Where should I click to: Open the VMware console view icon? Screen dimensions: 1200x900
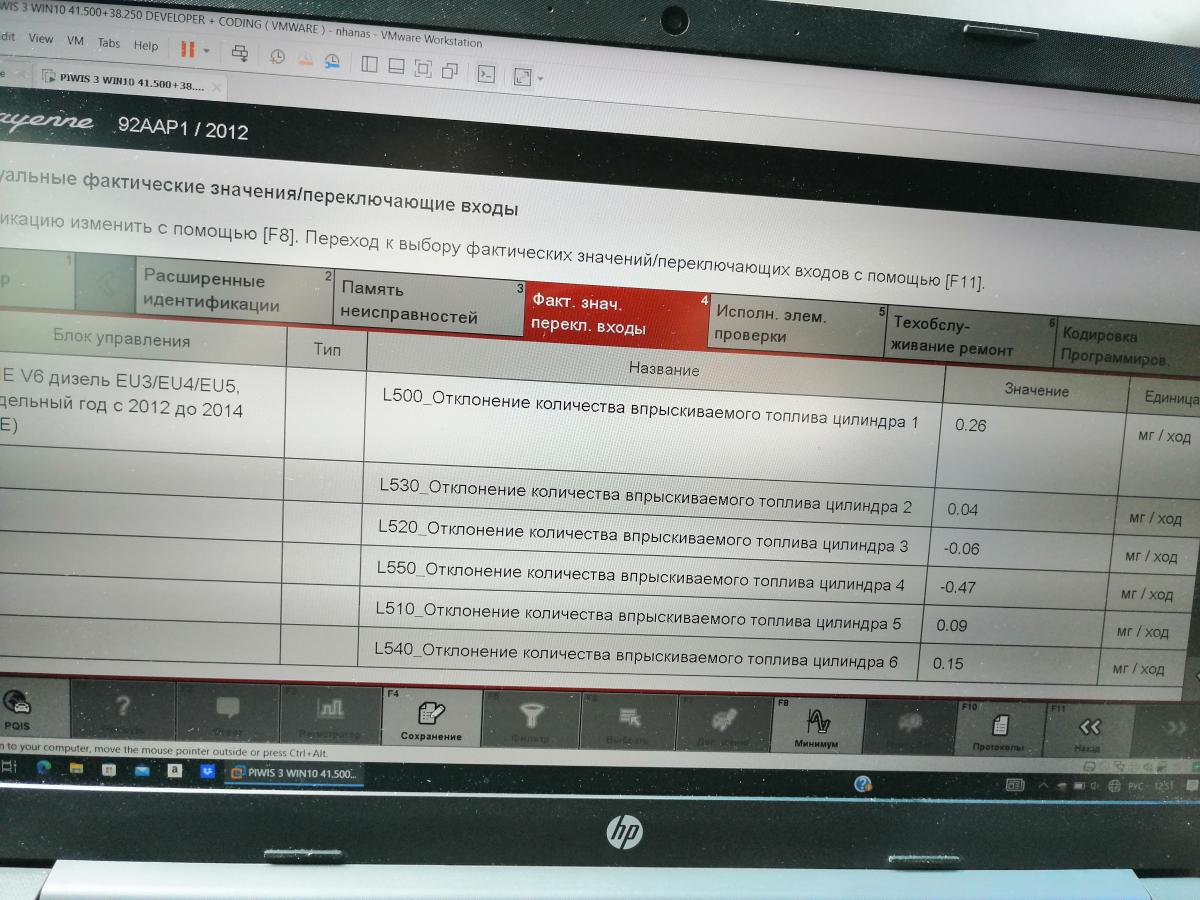point(485,73)
